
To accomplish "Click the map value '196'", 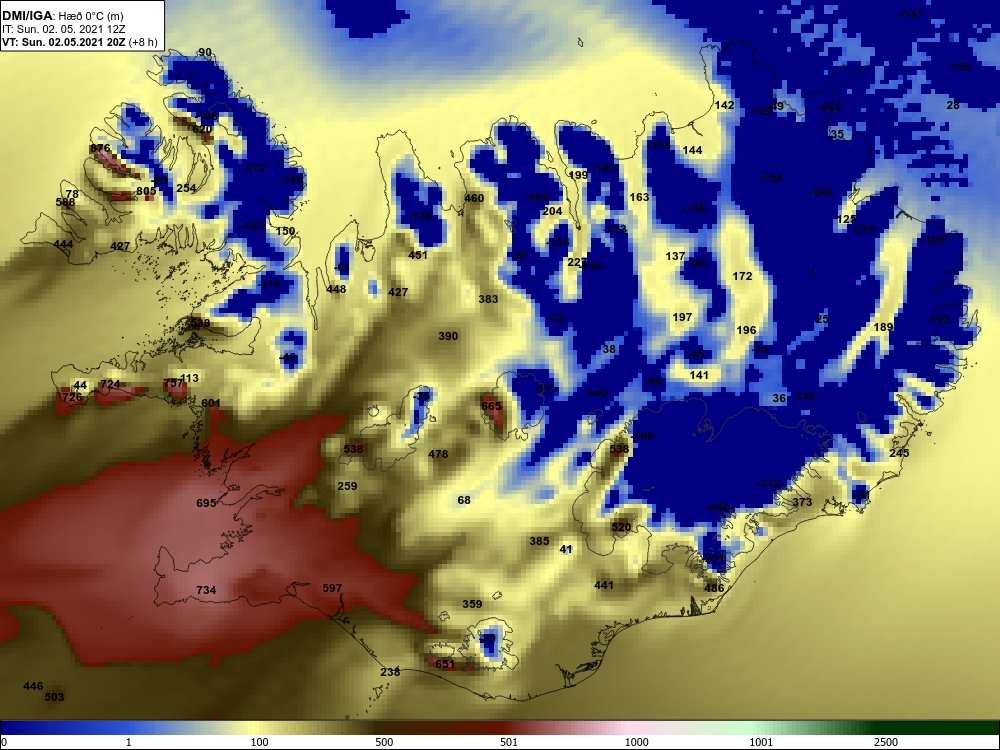I will 746,330.
